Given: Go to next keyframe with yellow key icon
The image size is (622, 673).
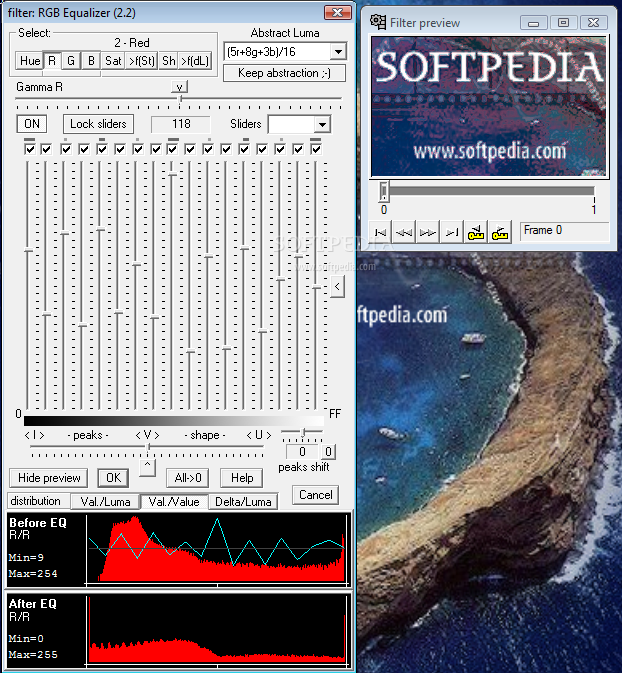Looking at the screenshot, I should (500, 232).
